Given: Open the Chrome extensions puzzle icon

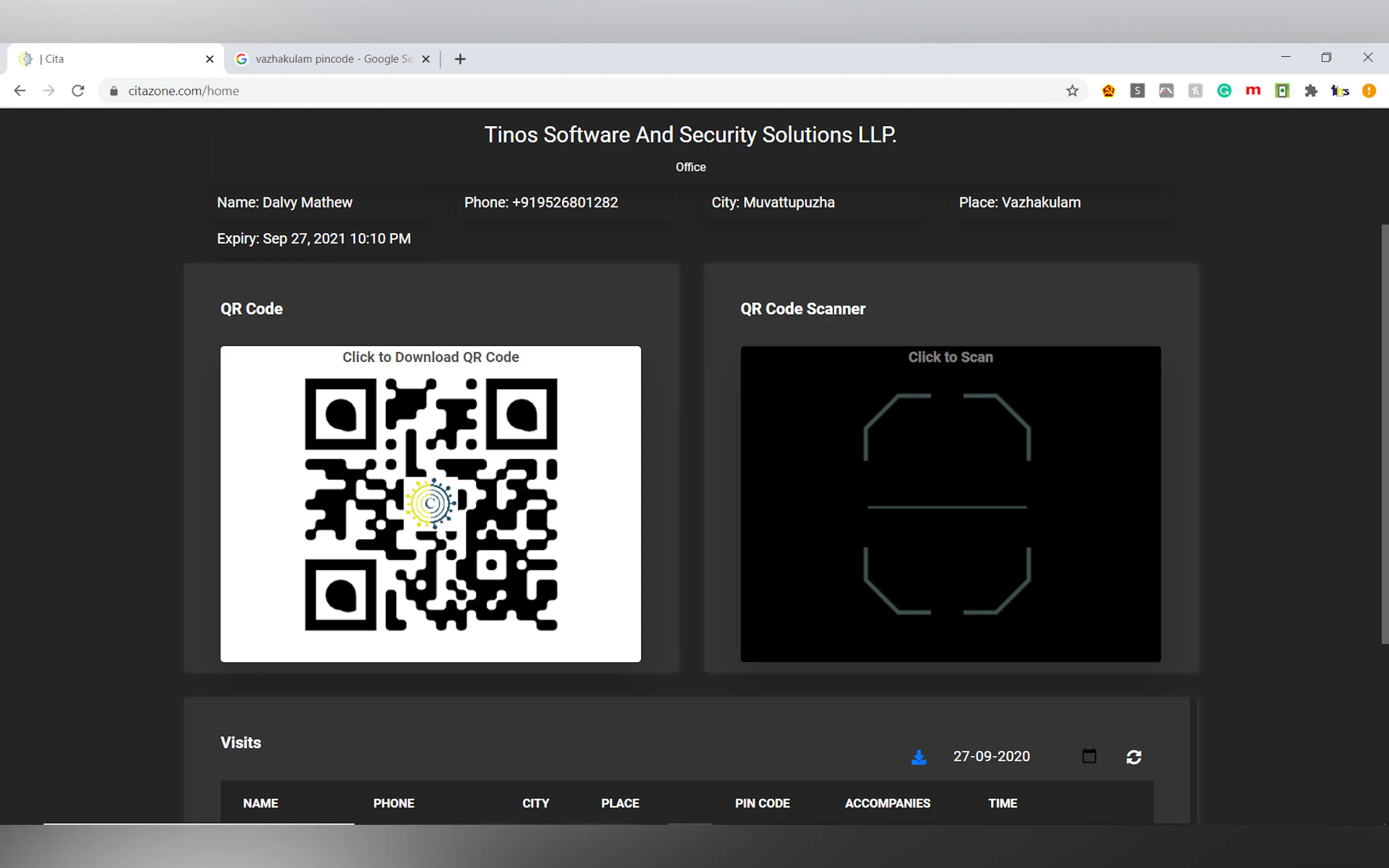Looking at the screenshot, I should click(1311, 91).
